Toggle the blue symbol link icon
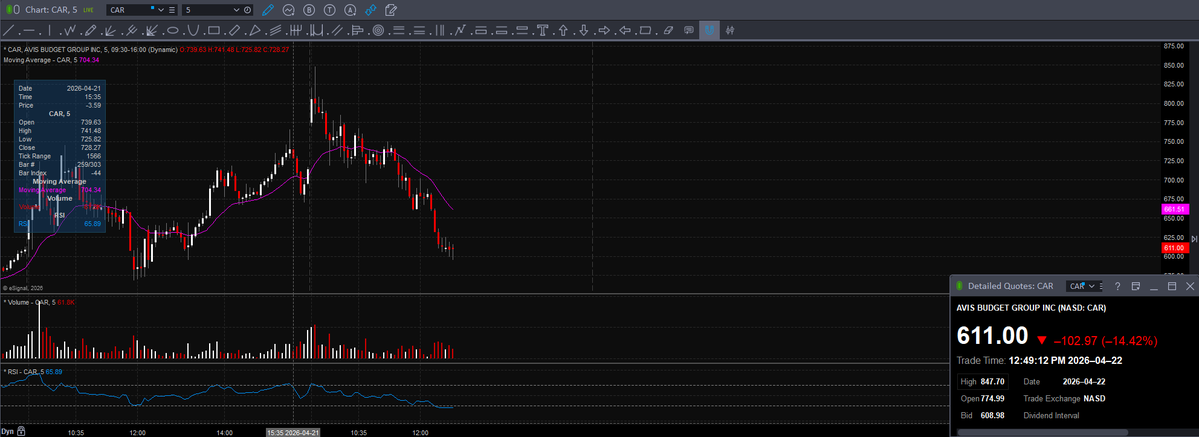The height and width of the screenshot is (437, 1199). (x=370, y=10)
